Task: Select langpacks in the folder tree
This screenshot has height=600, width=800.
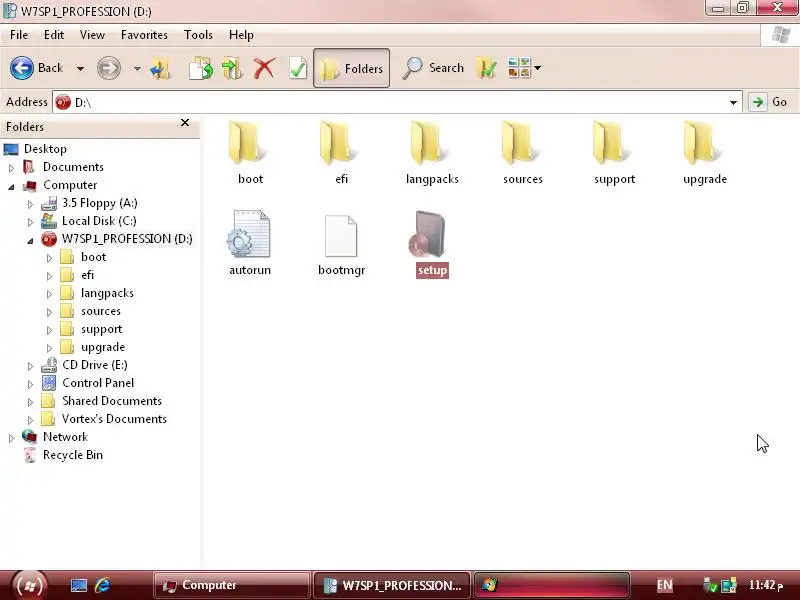Action: click(107, 293)
